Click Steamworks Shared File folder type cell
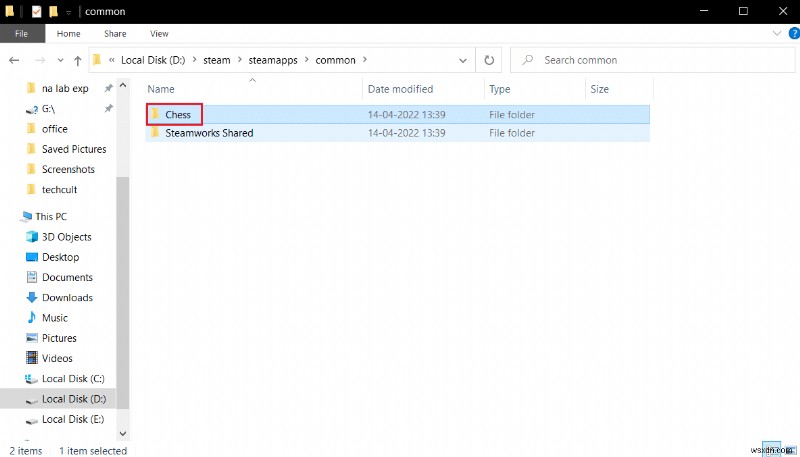 (x=512, y=133)
